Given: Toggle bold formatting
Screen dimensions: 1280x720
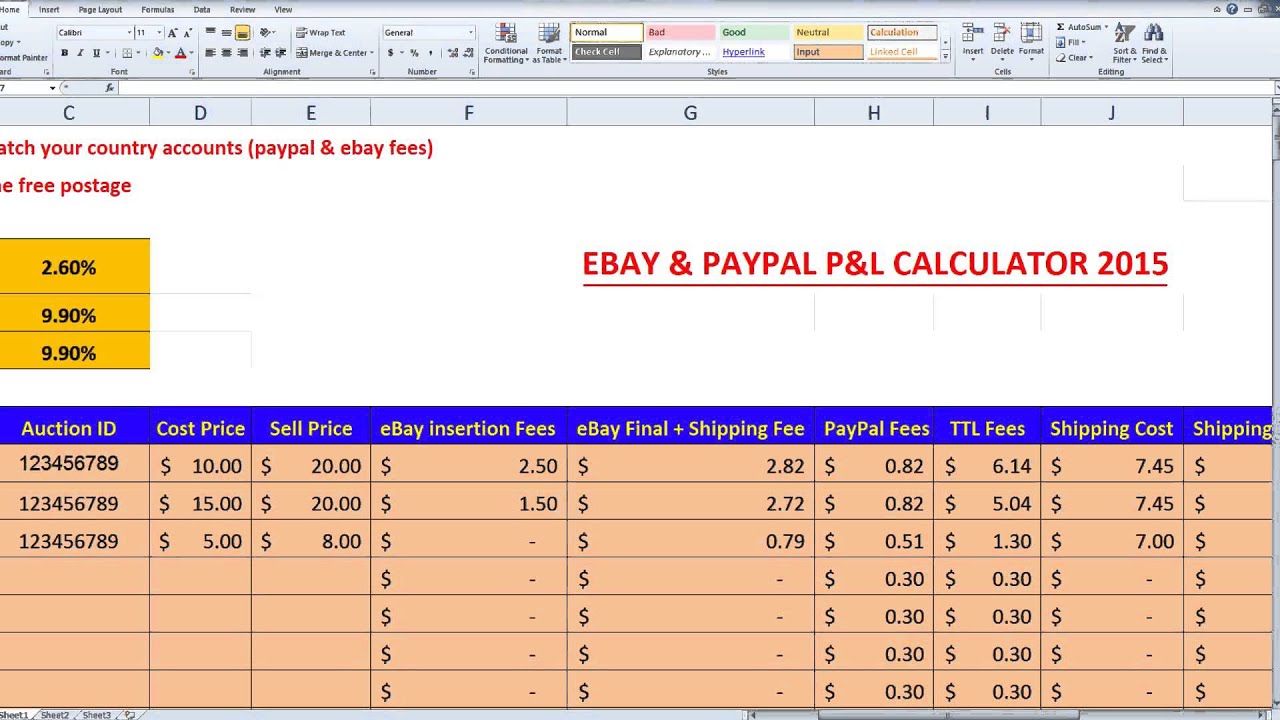Looking at the screenshot, I should 64,53.
